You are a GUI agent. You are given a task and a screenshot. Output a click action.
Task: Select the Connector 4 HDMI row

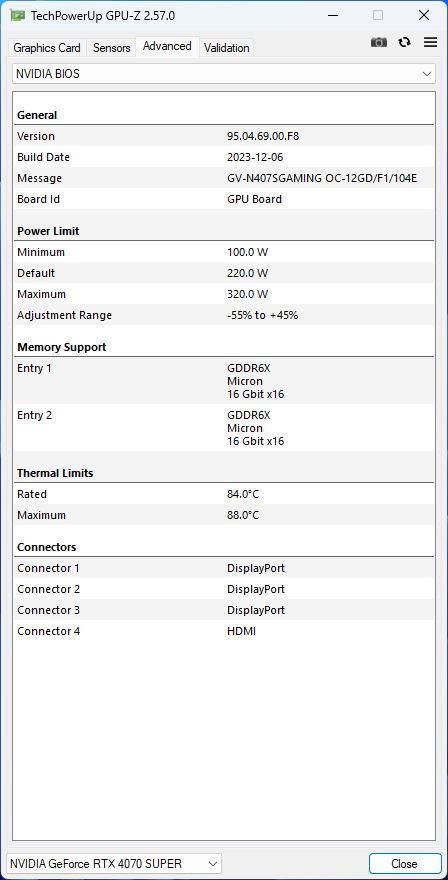(x=224, y=631)
